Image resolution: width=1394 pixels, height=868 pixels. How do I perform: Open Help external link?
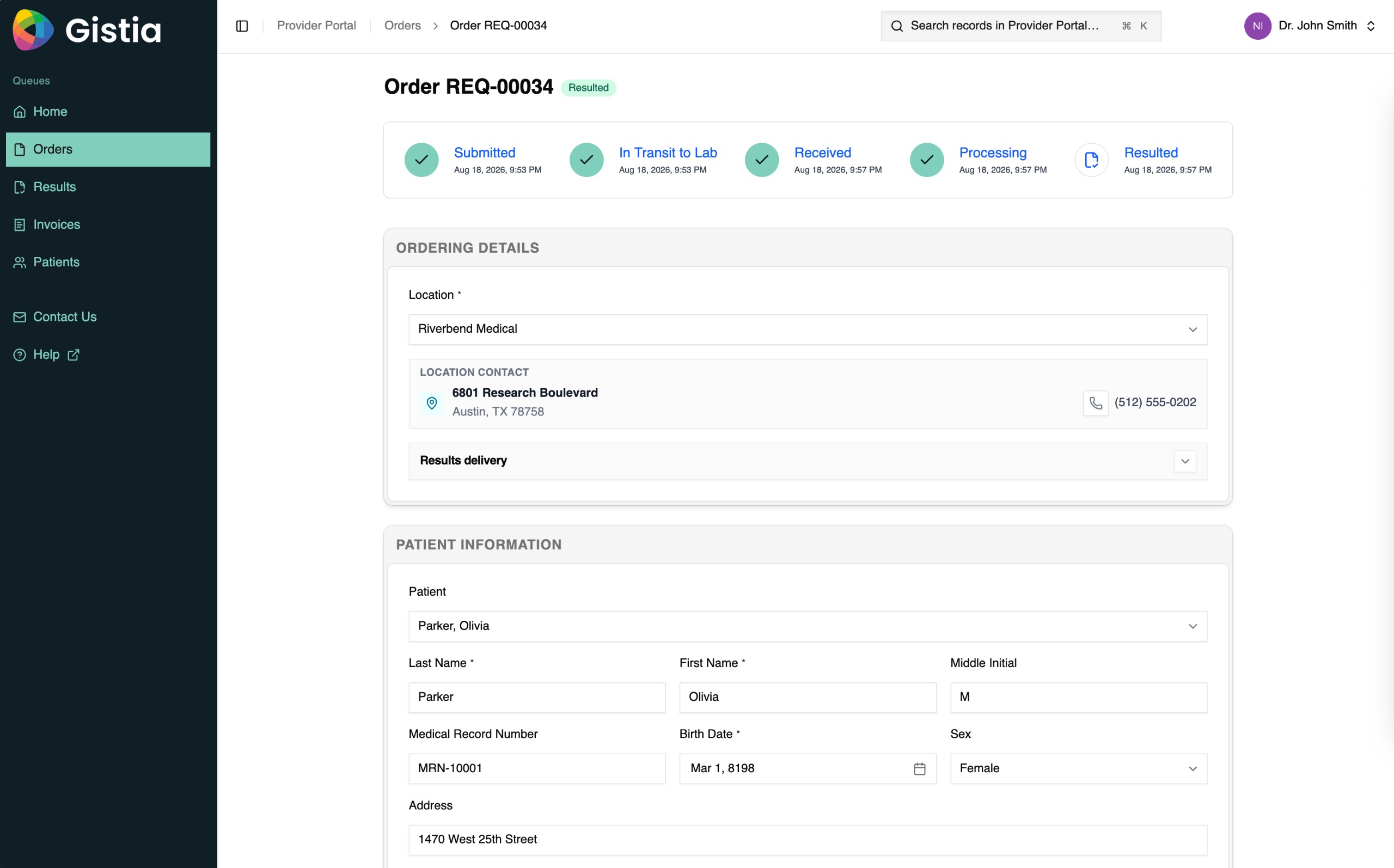point(108,355)
